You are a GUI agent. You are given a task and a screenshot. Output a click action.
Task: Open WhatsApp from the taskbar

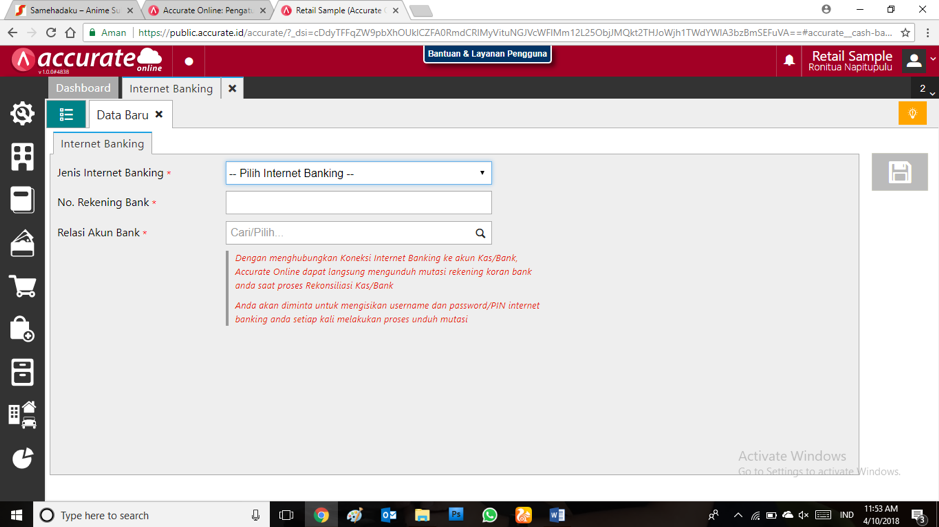pyautogui.click(x=489, y=515)
